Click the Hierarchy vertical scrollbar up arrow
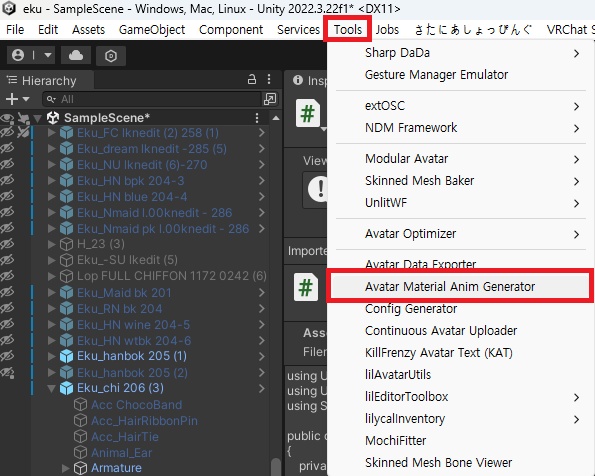 (276, 118)
